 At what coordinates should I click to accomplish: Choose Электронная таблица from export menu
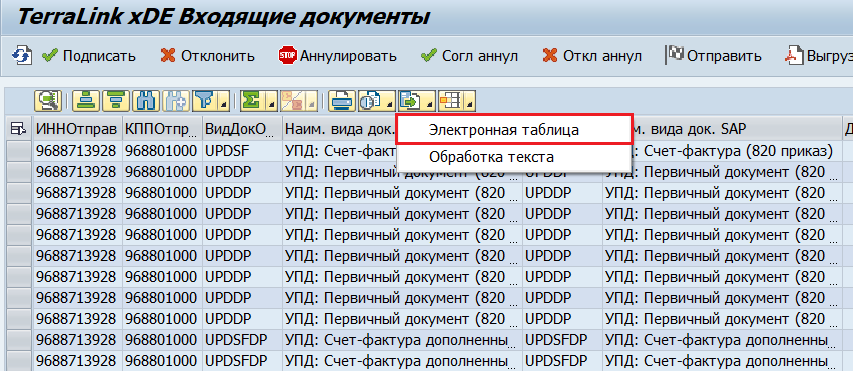point(514,129)
